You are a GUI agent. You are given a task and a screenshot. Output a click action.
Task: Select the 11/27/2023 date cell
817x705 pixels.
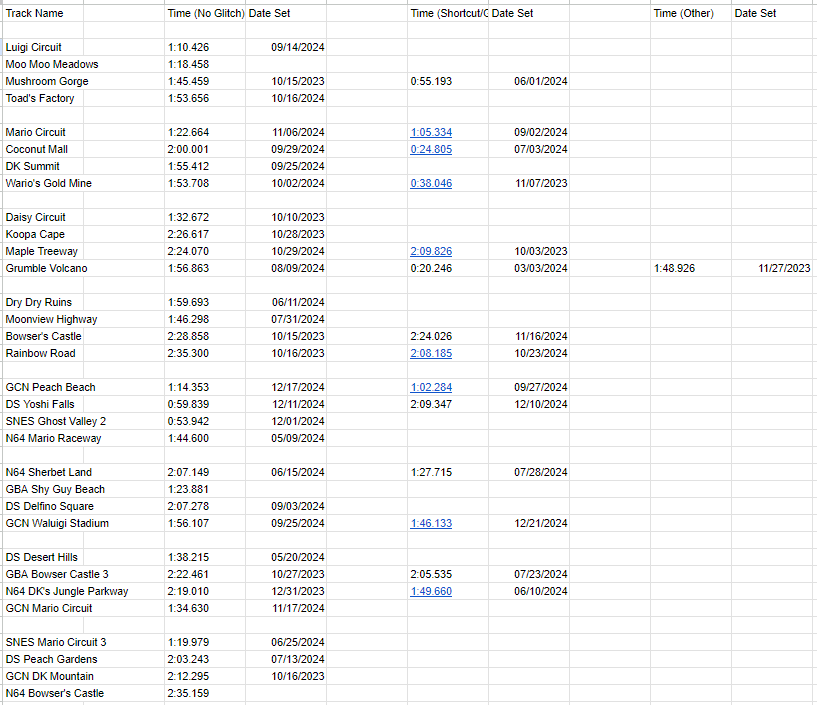point(772,268)
